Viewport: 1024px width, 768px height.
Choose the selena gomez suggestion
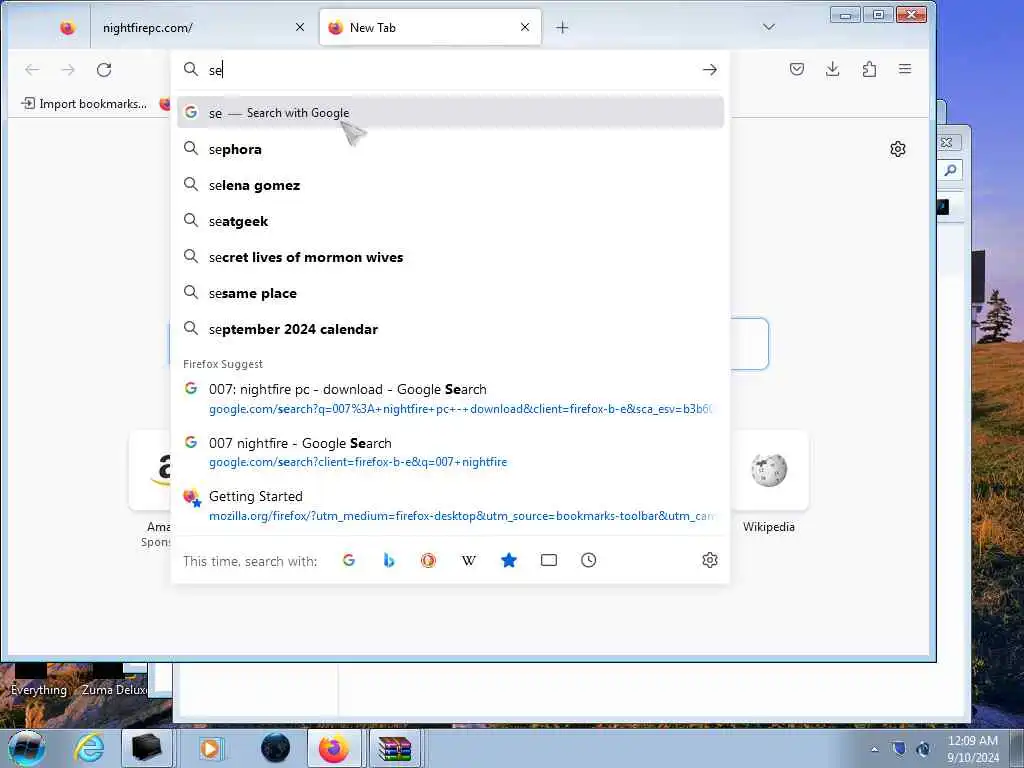coord(451,185)
